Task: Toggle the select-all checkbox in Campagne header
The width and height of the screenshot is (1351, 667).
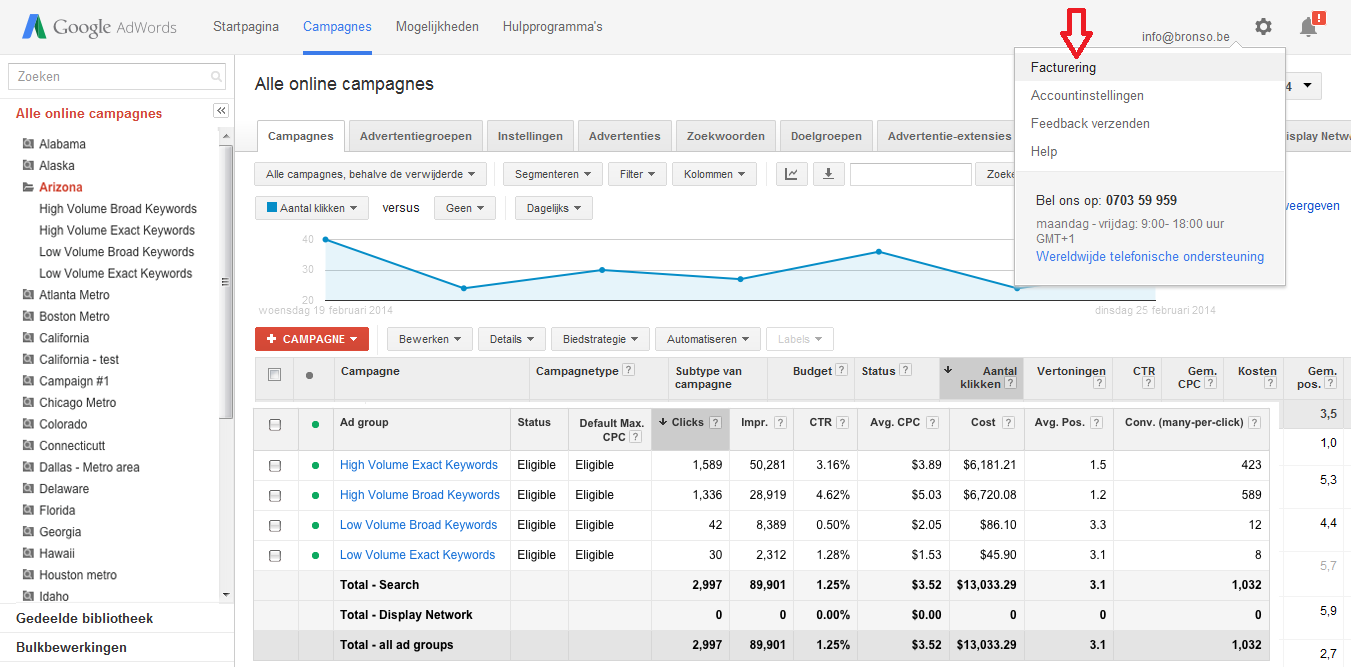Action: [275, 374]
